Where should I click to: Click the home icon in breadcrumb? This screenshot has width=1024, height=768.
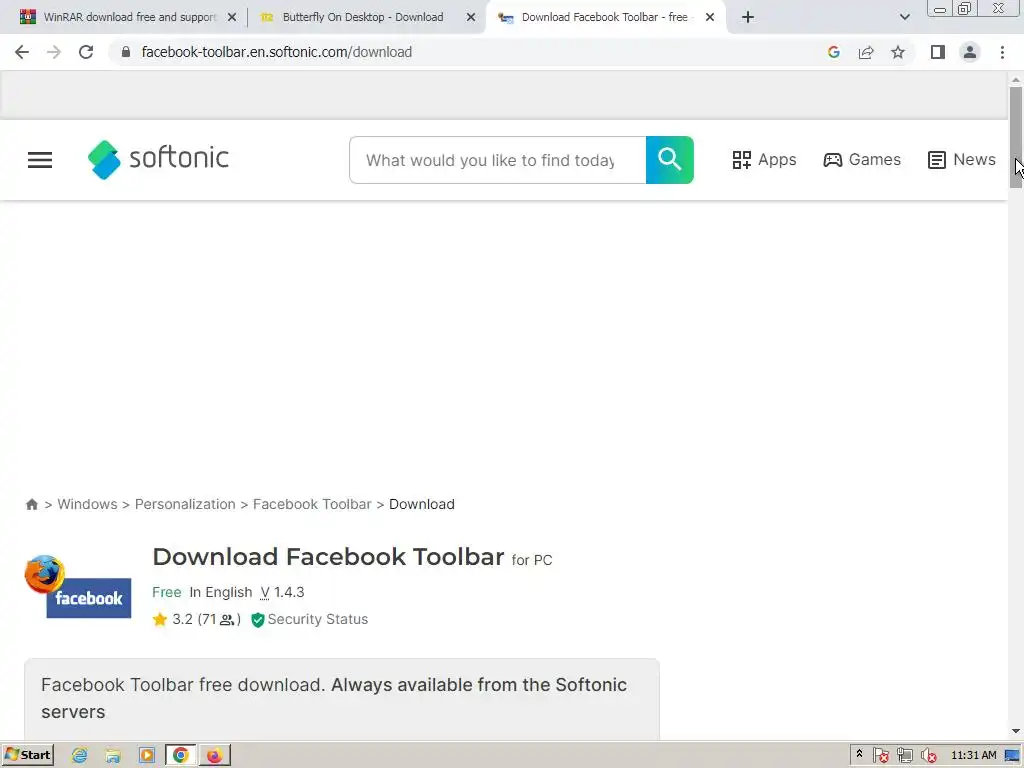click(x=31, y=504)
